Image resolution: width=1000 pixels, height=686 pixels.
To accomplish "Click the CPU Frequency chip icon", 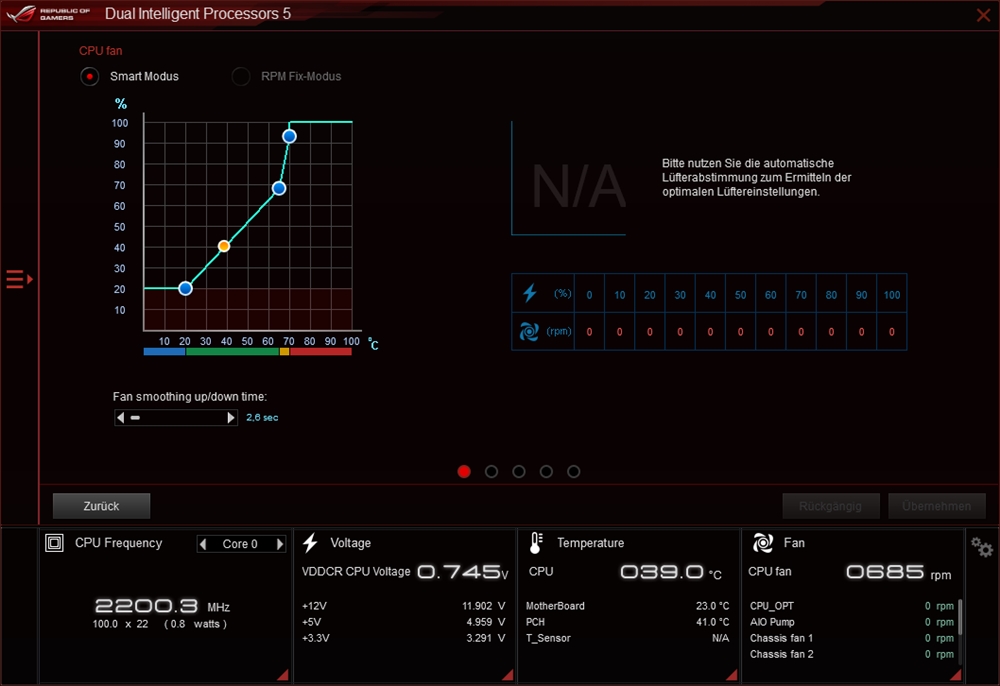I will (x=56, y=543).
